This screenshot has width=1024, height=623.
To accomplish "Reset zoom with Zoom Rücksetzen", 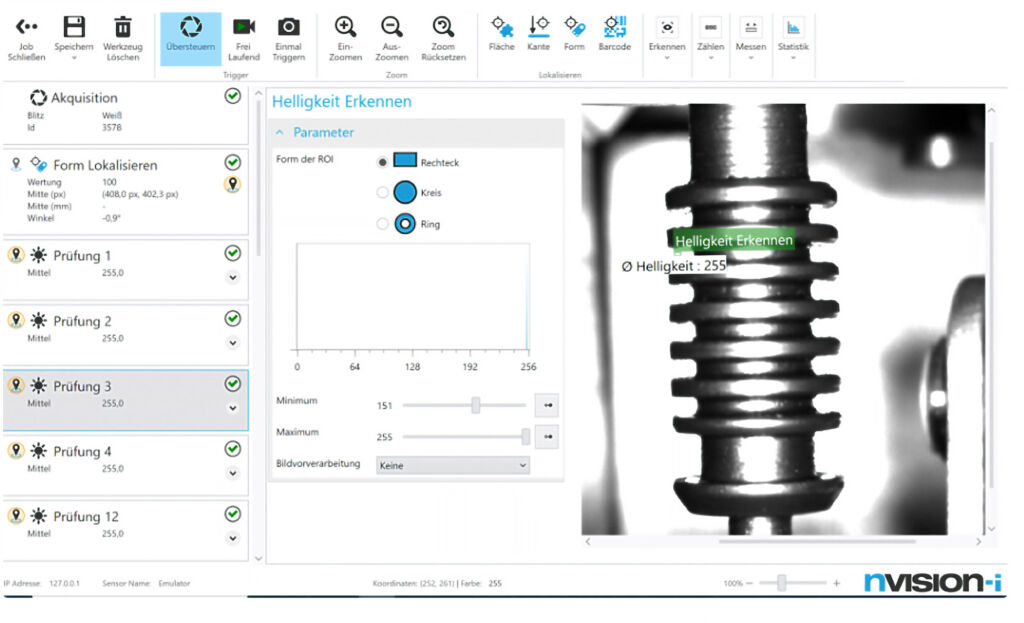I will pyautogui.click(x=443, y=27).
